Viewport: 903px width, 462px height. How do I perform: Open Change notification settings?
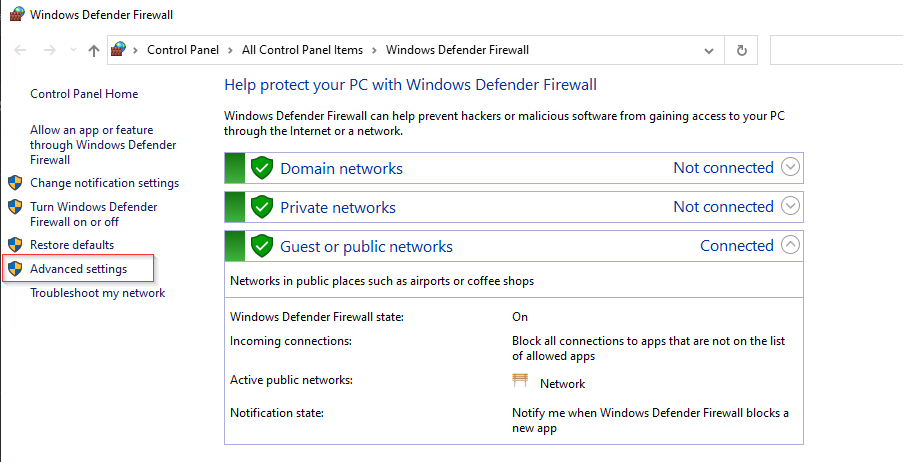point(104,183)
